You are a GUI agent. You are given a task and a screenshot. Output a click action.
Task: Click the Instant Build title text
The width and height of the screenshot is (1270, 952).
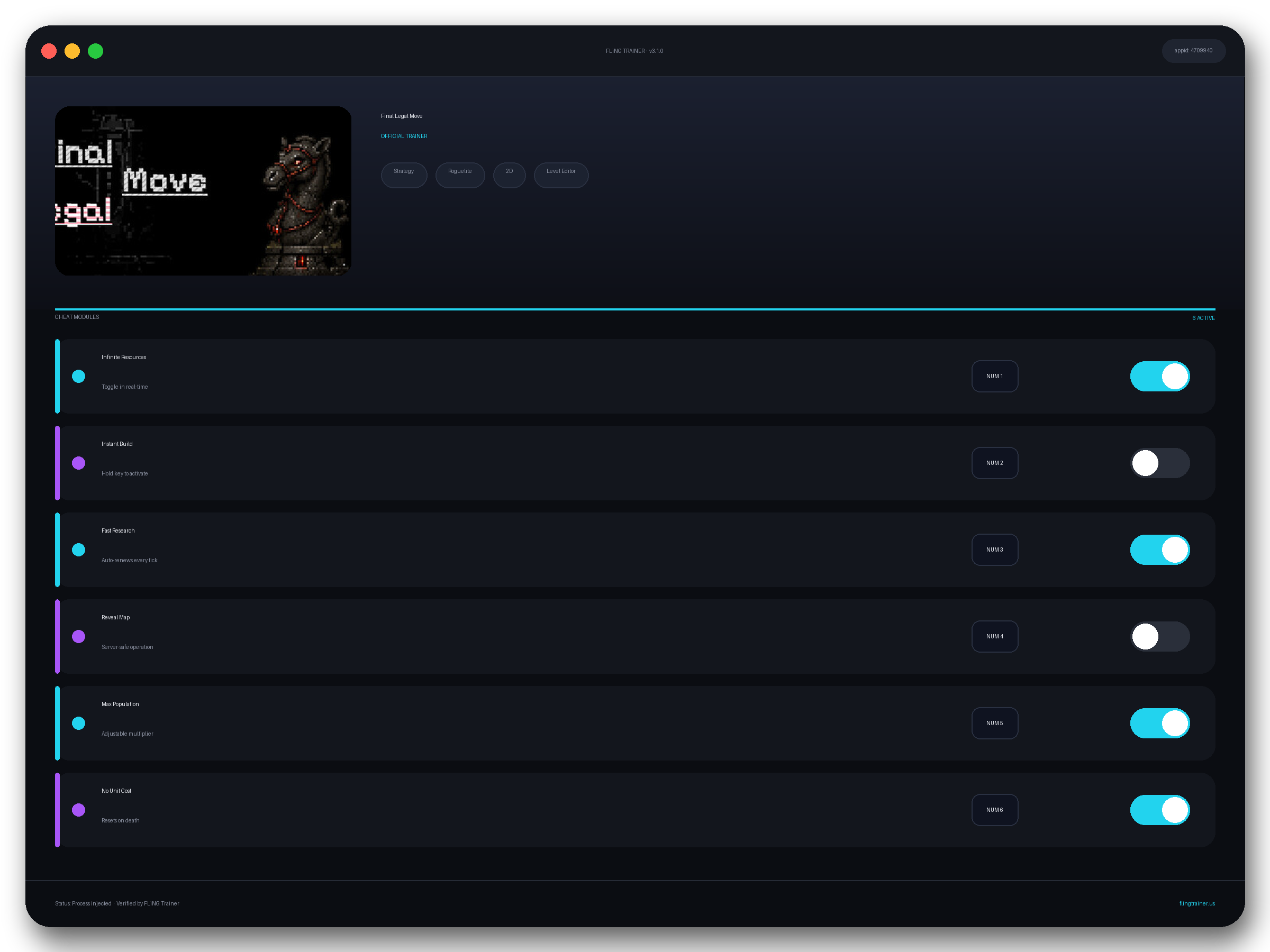tap(116, 444)
